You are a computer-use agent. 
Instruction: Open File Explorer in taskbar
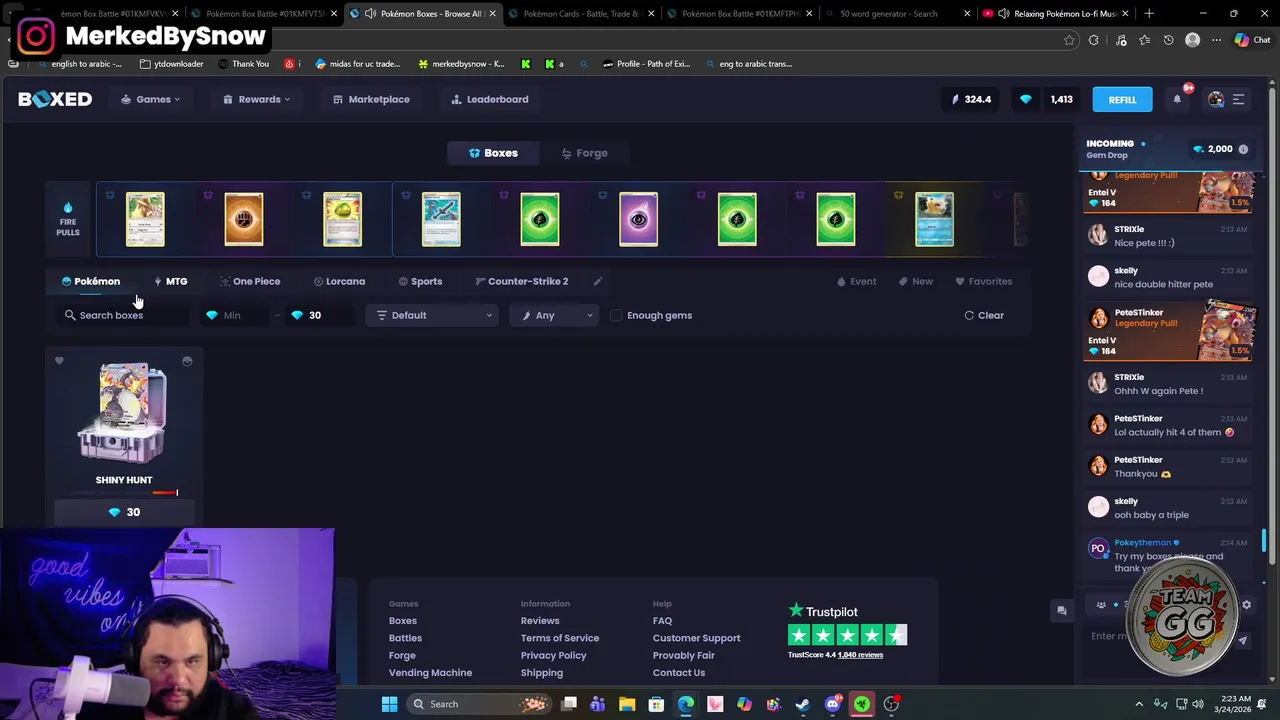pyautogui.click(x=627, y=704)
